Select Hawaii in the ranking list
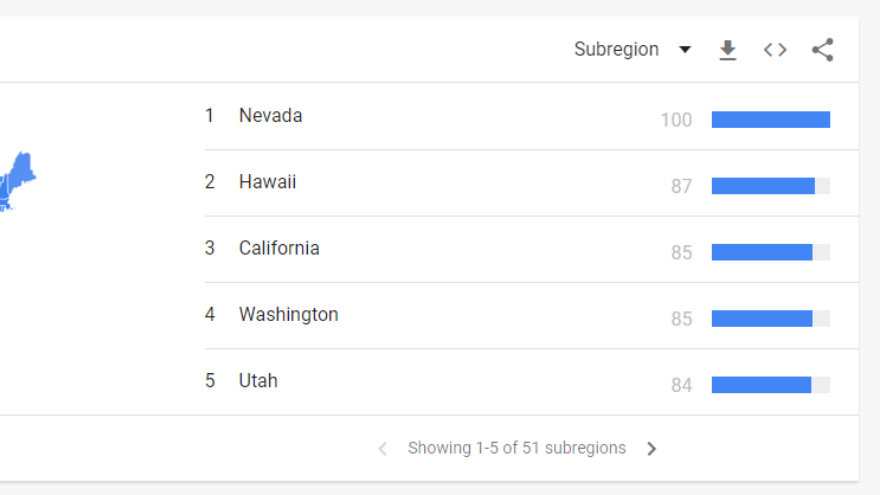The height and width of the screenshot is (495, 880). (x=267, y=182)
